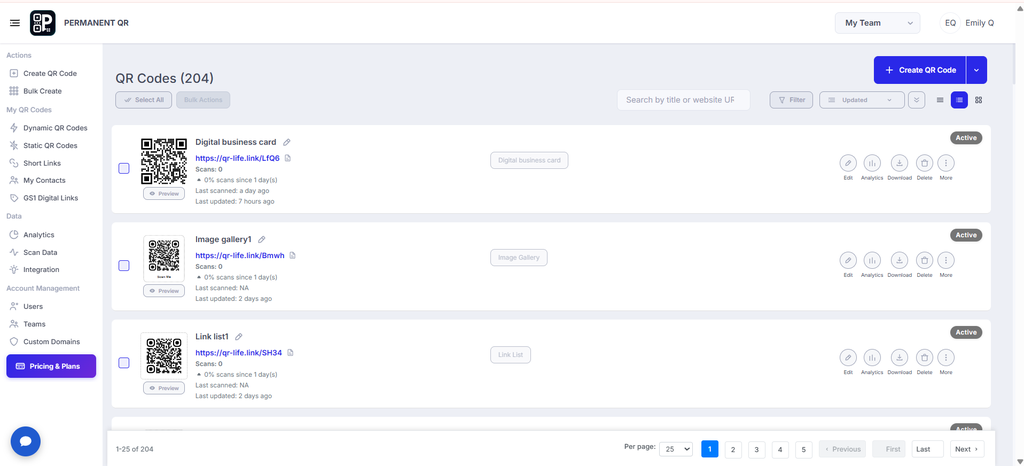Go to the Next page

click(967, 449)
